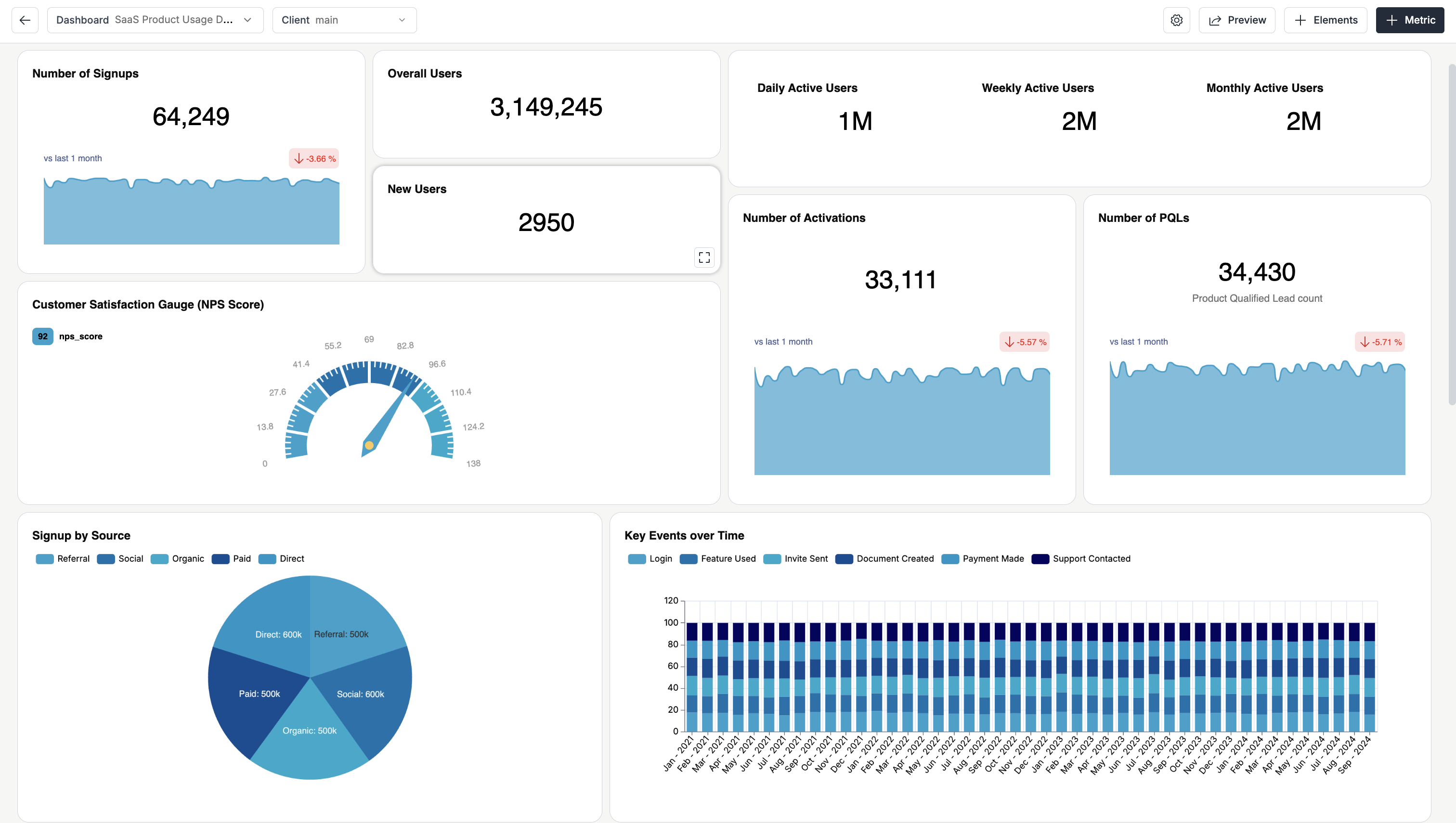Click the Number of Signups area chart
The height and width of the screenshot is (823, 1456).
[x=191, y=210]
